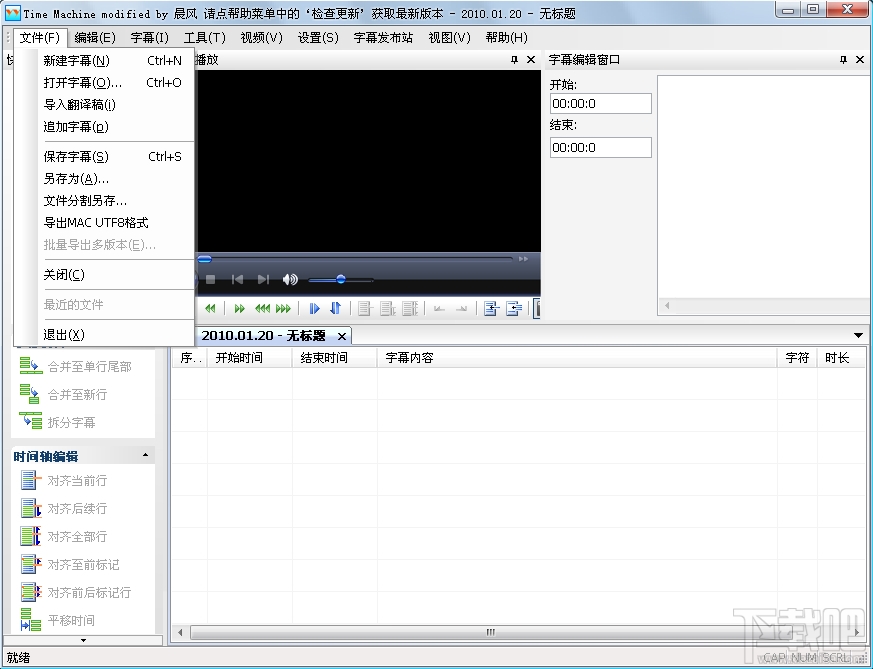Click the player fast-forward arrows beside seek bar
This screenshot has height=669, width=873.
pos(523,259)
